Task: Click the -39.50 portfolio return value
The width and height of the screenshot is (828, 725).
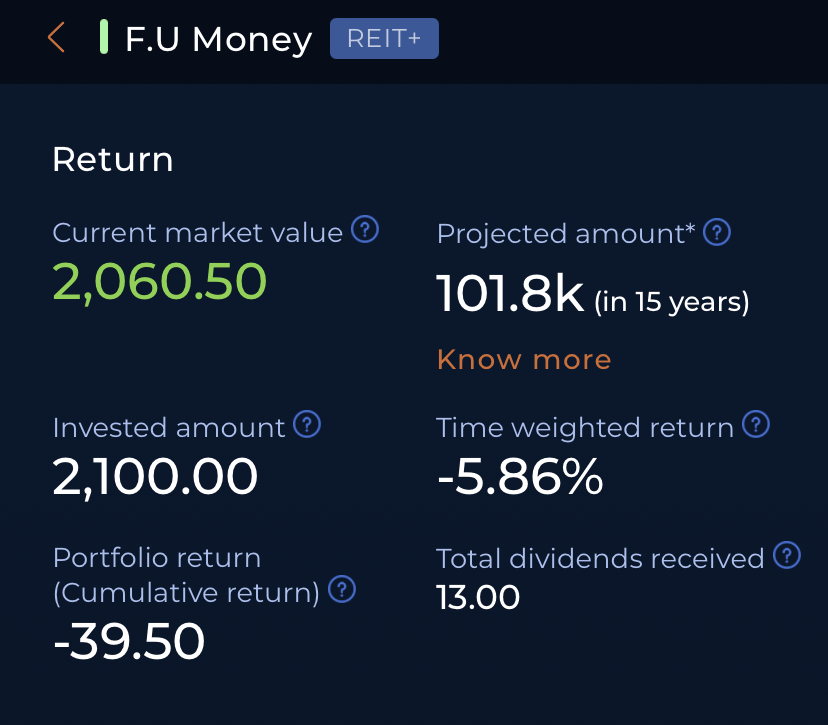Action: coord(129,642)
